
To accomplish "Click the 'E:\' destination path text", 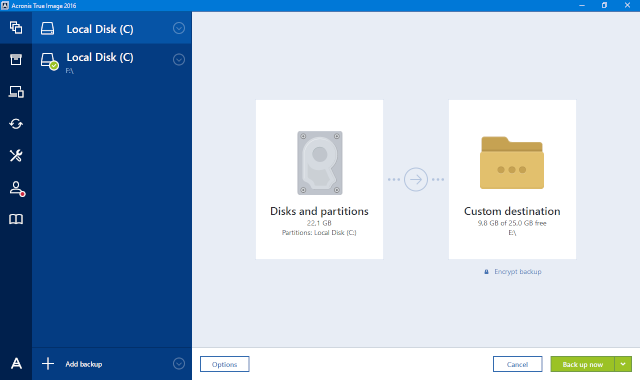I will tap(512, 233).
